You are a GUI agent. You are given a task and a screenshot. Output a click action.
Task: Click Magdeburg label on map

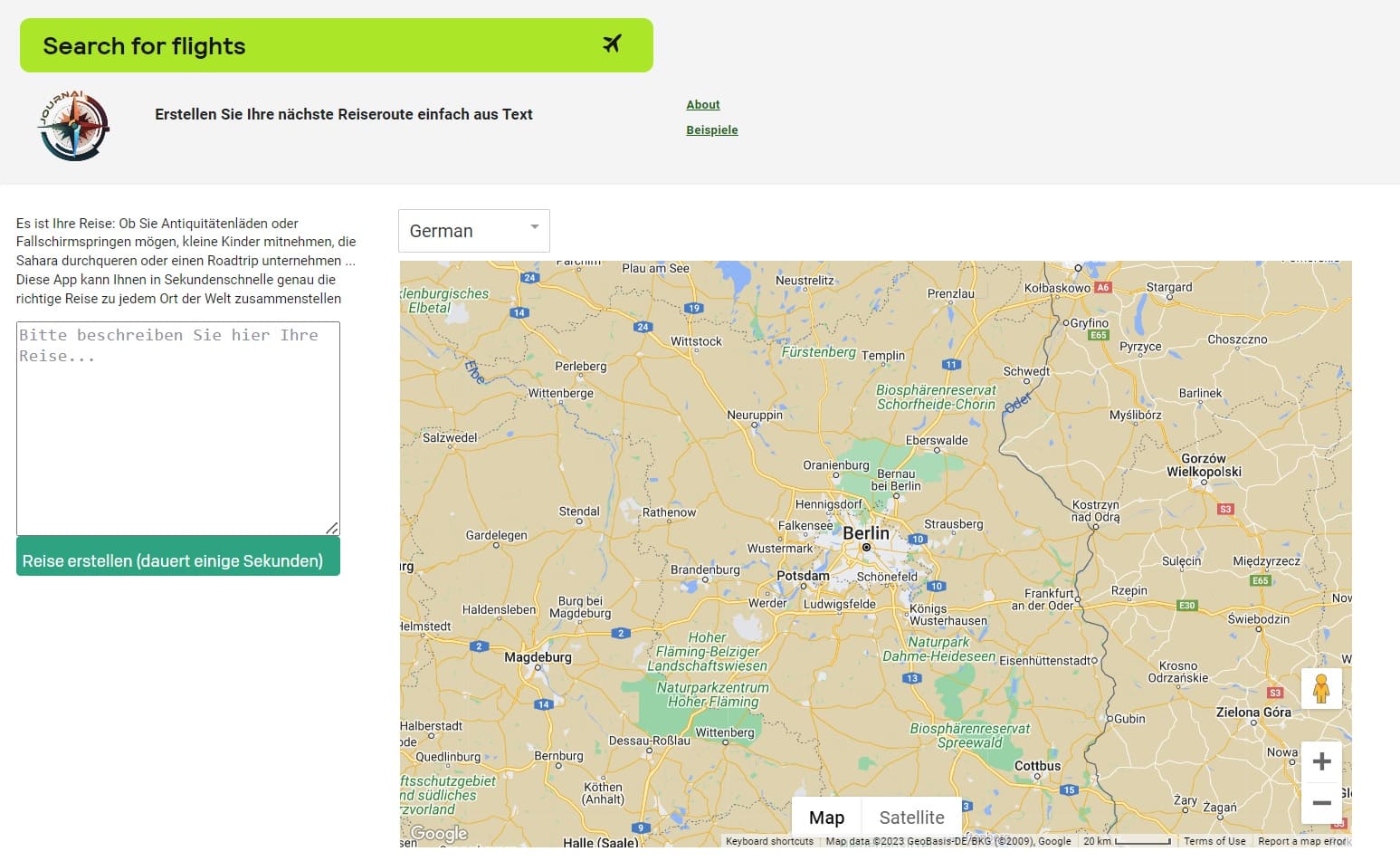(538, 657)
